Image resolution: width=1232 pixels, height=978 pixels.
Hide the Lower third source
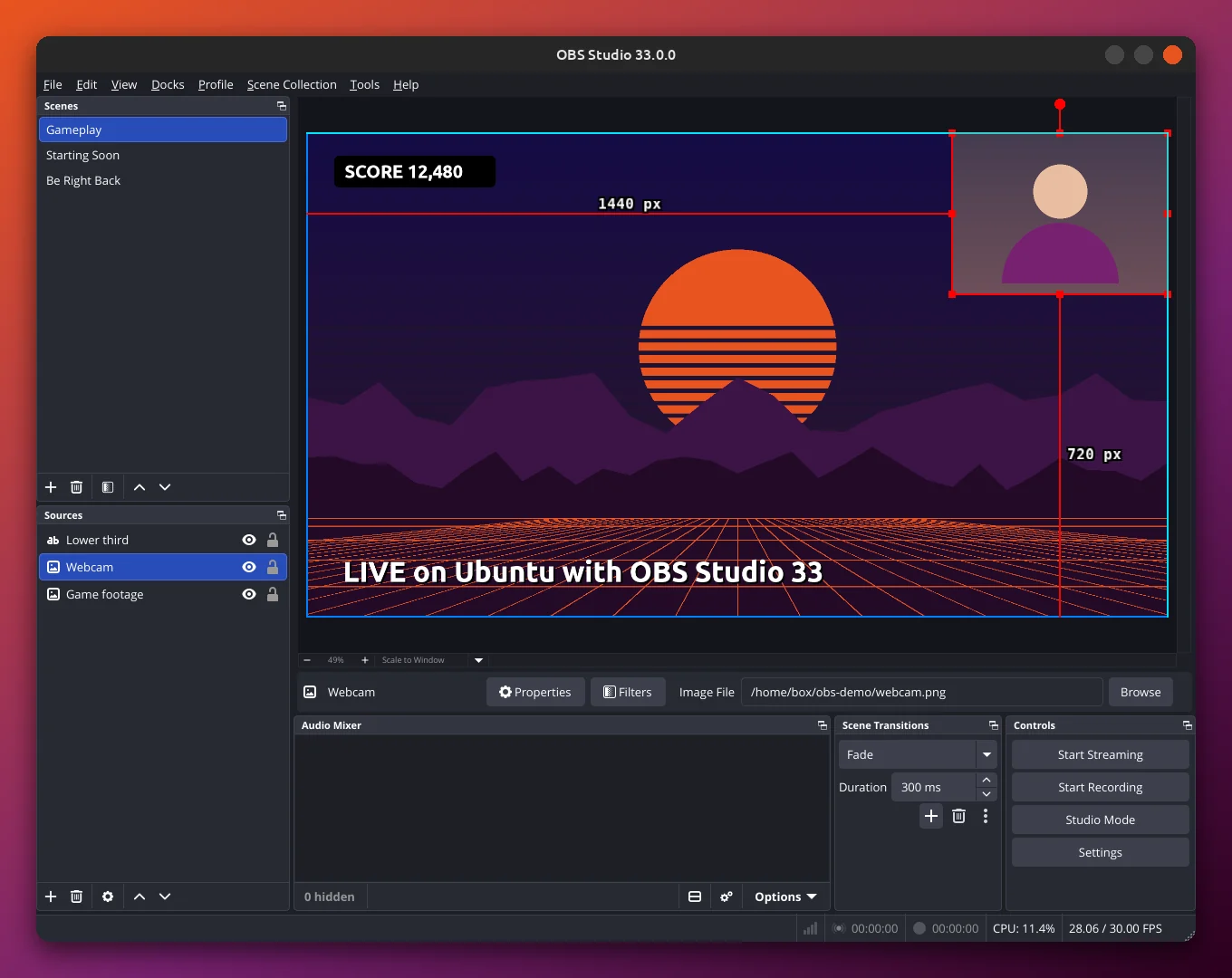pyautogui.click(x=249, y=540)
